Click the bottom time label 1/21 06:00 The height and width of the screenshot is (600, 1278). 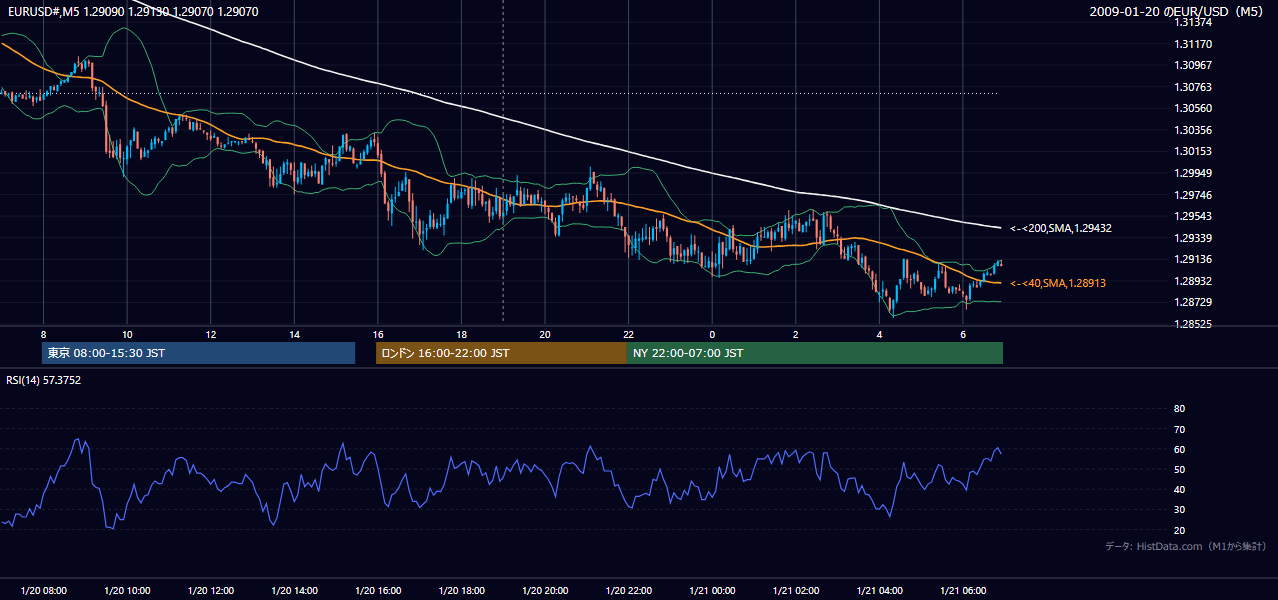[x=963, y=591]
